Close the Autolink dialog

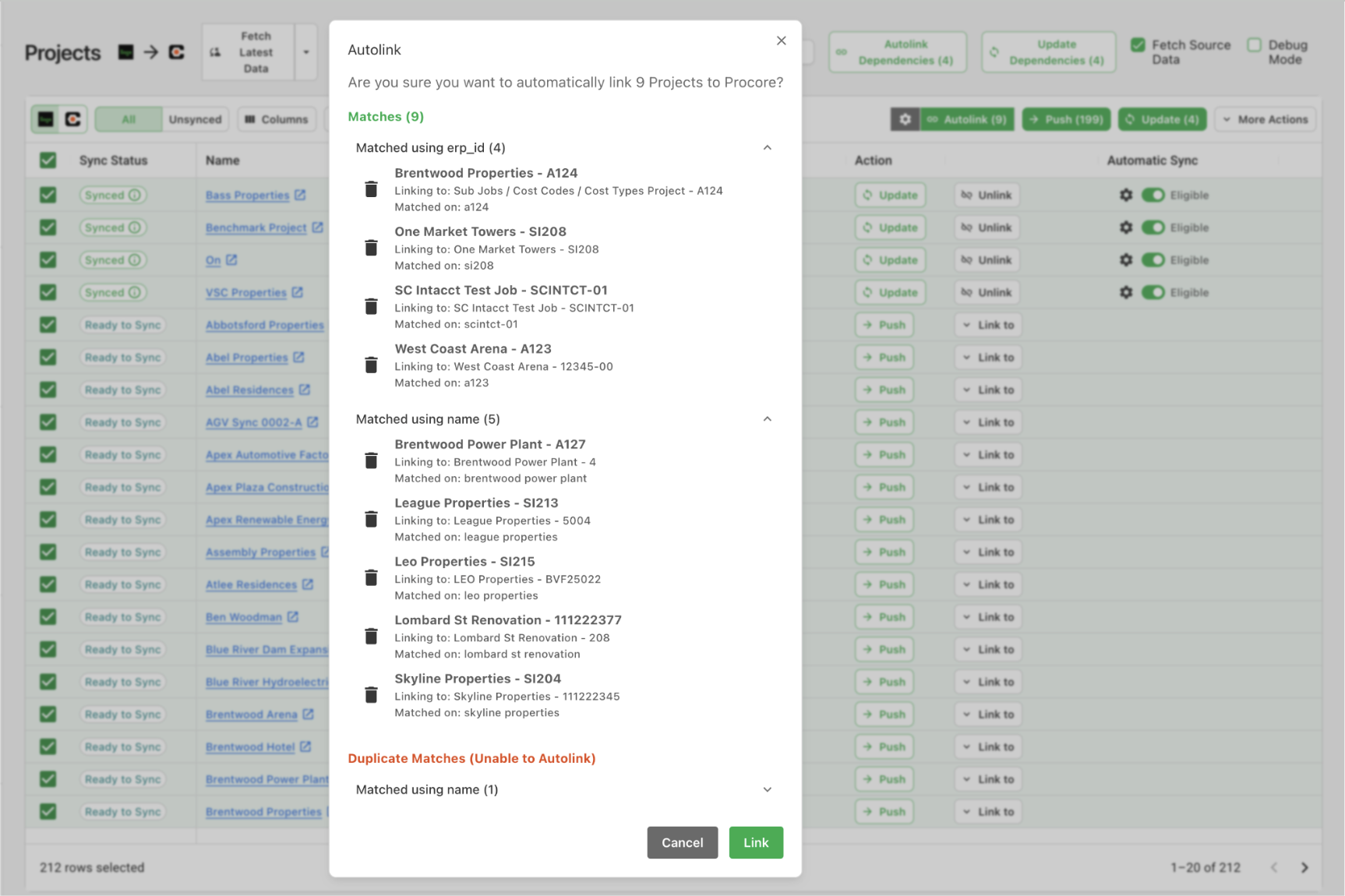[x=781, y=41]
